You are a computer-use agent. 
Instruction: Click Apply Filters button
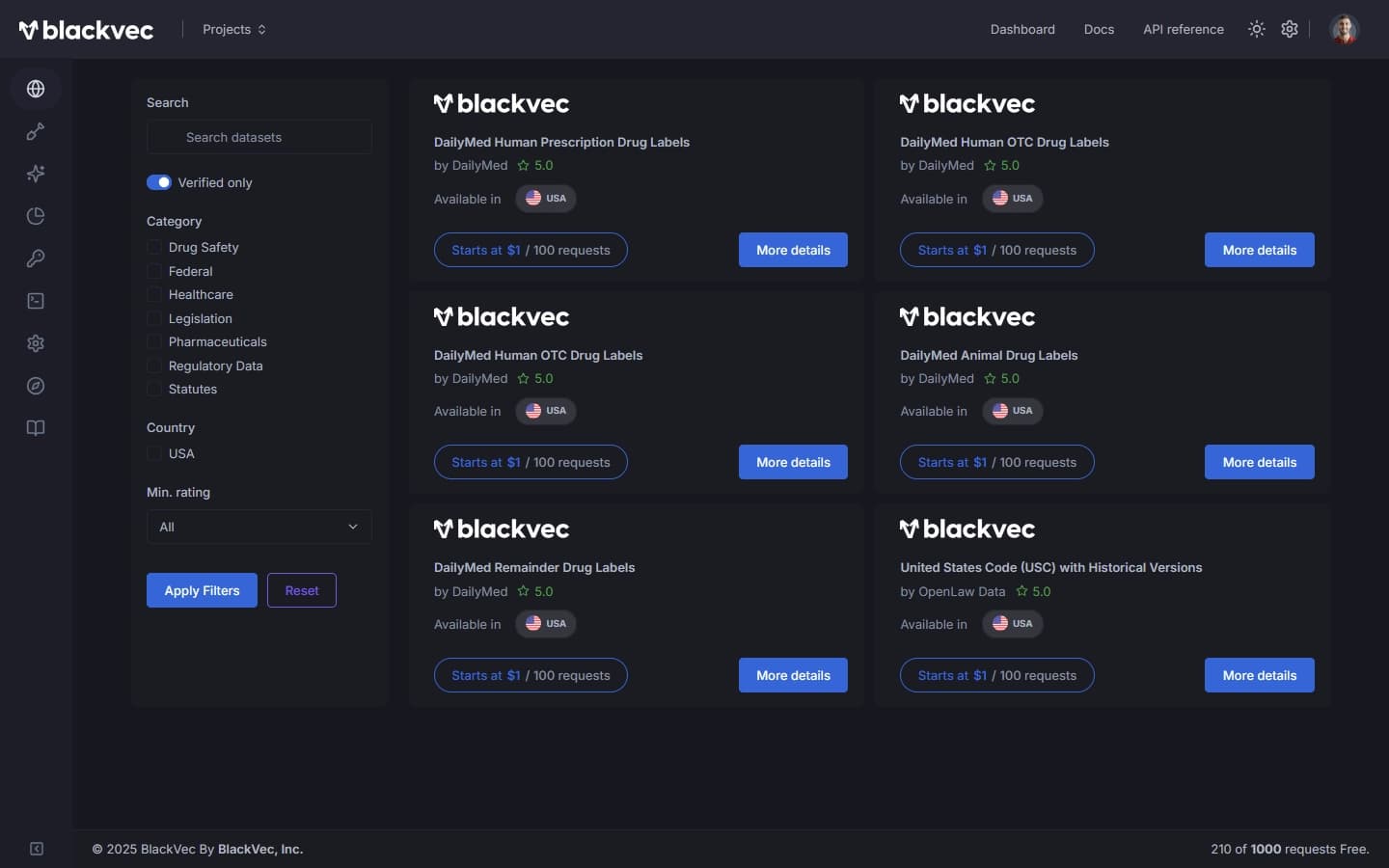click(x=202, y=590)
